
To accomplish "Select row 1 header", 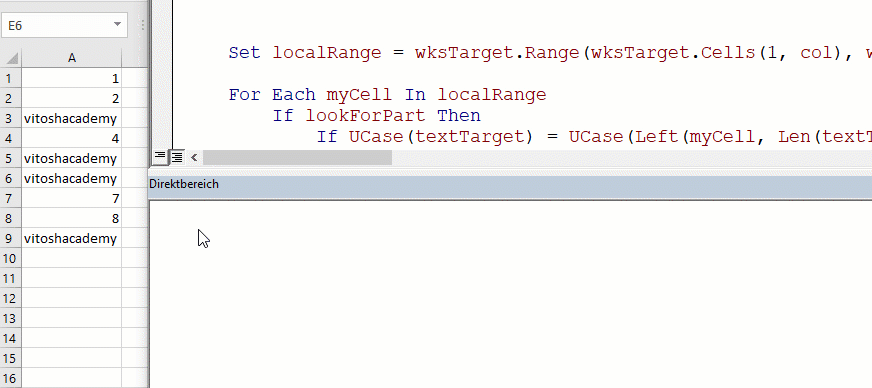I will click(x=11, y=78).
